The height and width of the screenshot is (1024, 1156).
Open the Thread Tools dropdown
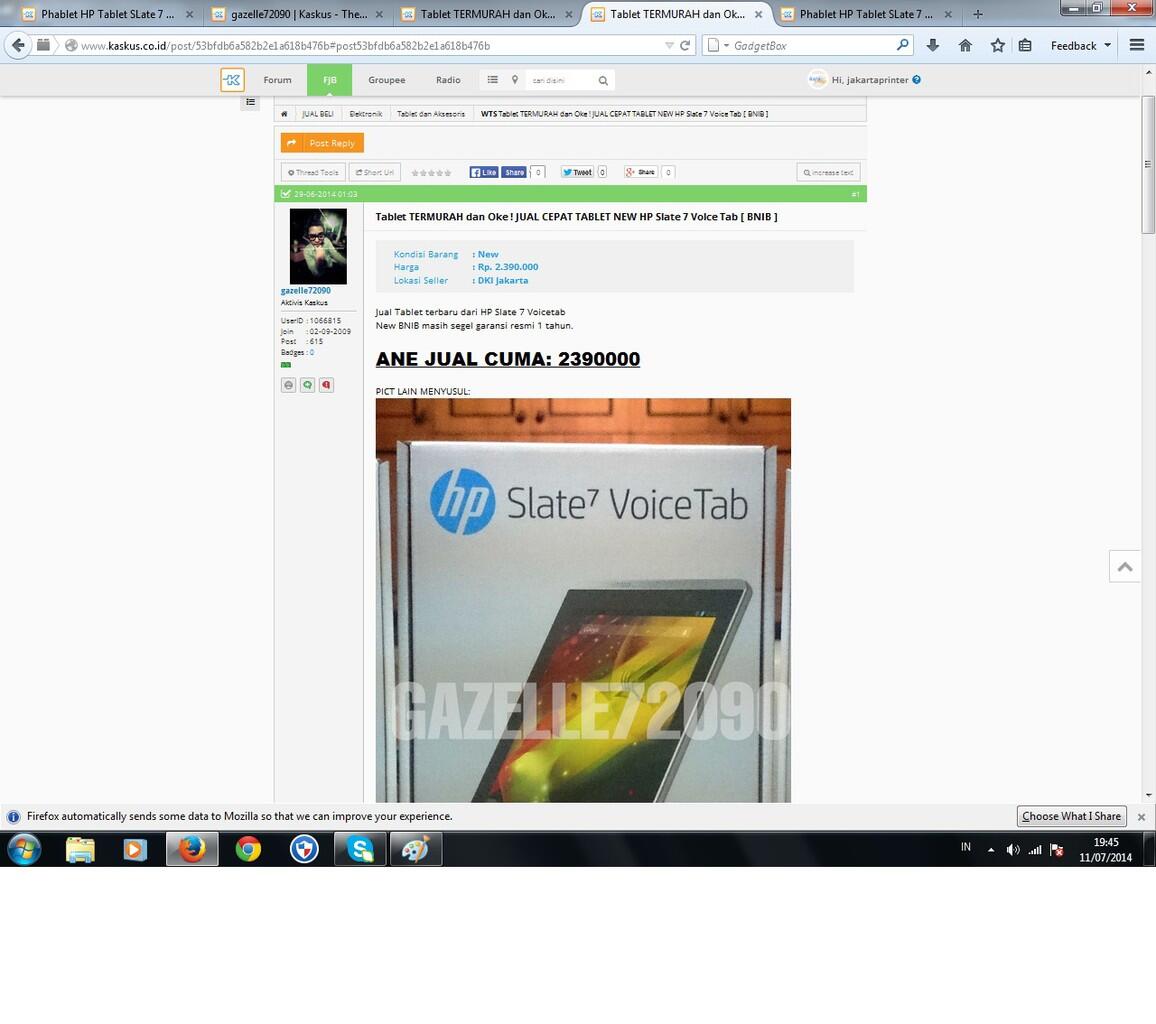click(x=313, y=172)
